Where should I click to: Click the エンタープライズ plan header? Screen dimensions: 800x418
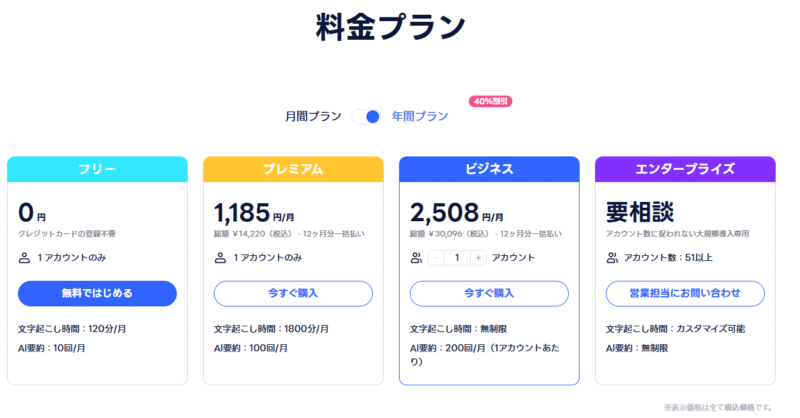point(685,169)
